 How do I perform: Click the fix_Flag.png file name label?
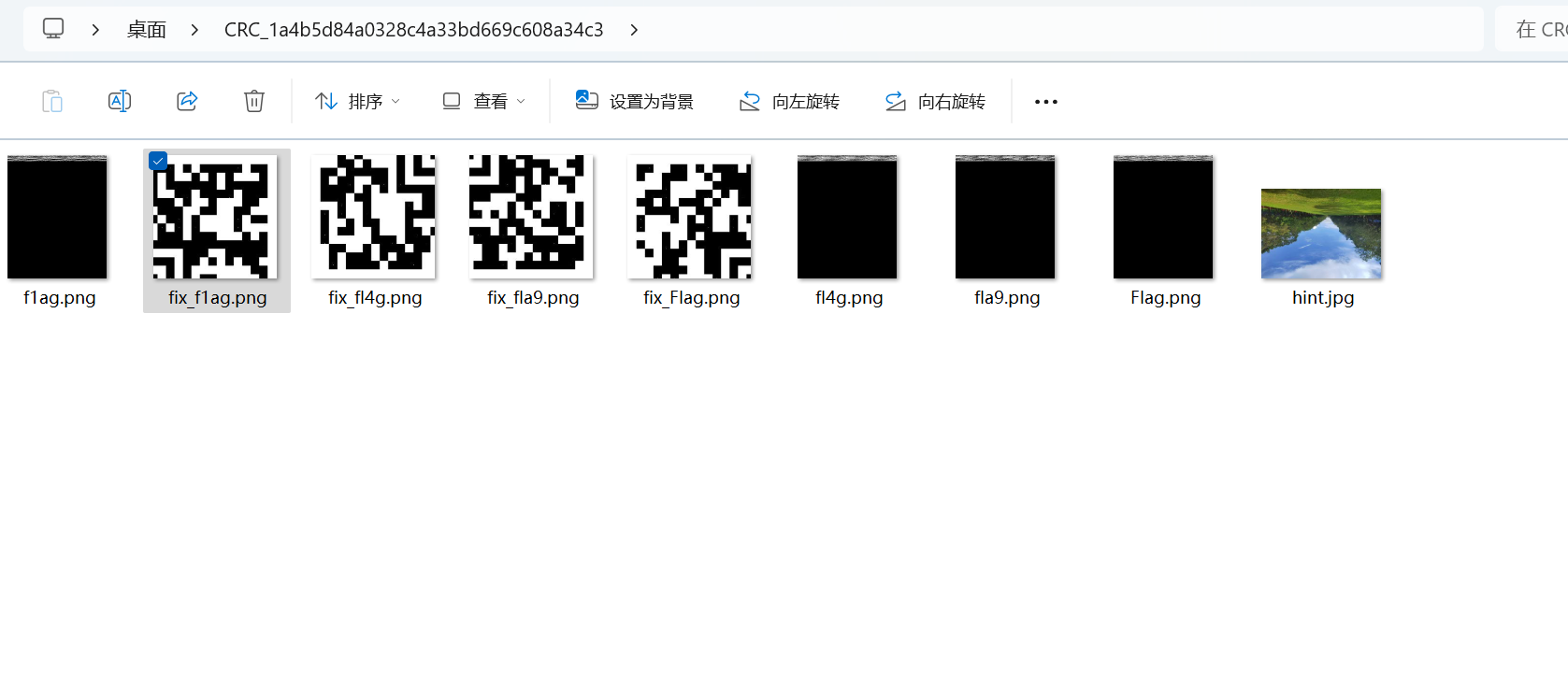(691, 298)
